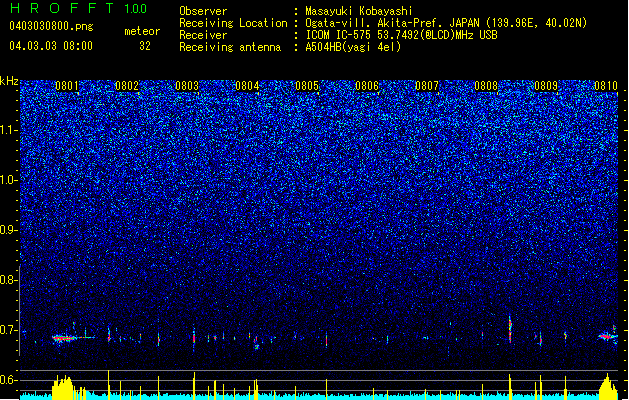Click the 0.6 frequency axis label
The width and height of the screenshot is (629, 400).
9,380
